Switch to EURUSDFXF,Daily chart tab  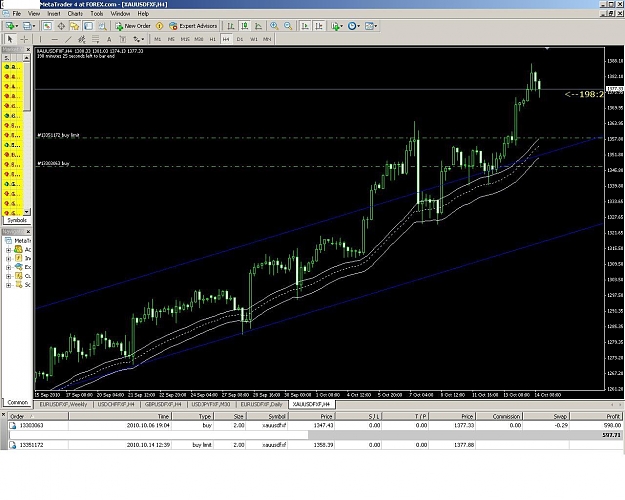(x=261, y=404)
